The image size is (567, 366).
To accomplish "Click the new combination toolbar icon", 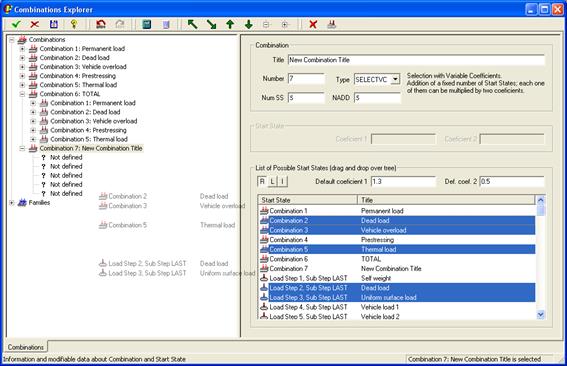I will click(332, 25).
